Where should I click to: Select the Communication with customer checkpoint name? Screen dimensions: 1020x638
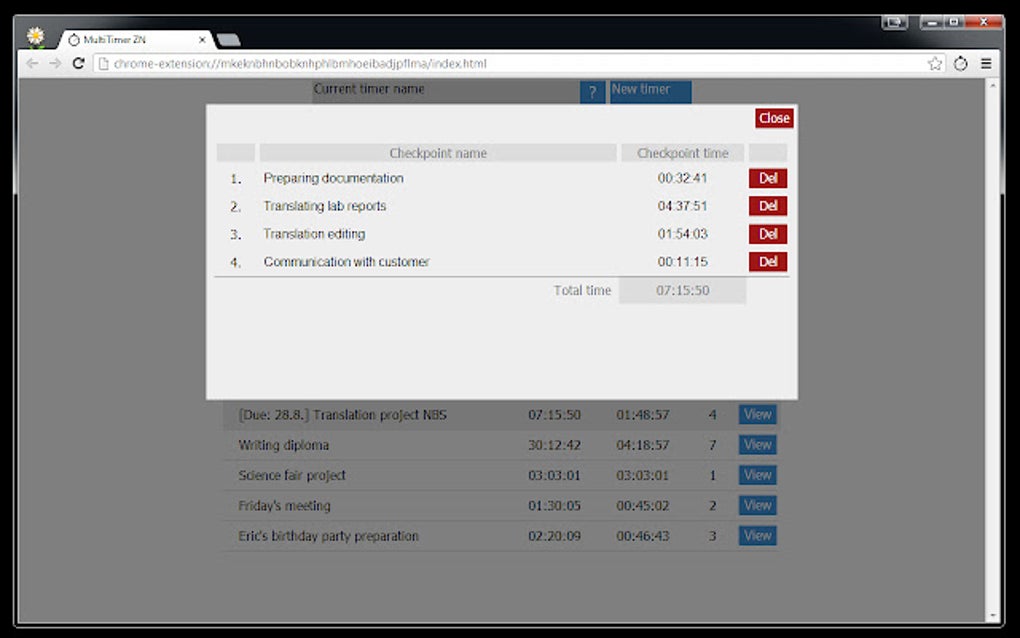[346, 261]
